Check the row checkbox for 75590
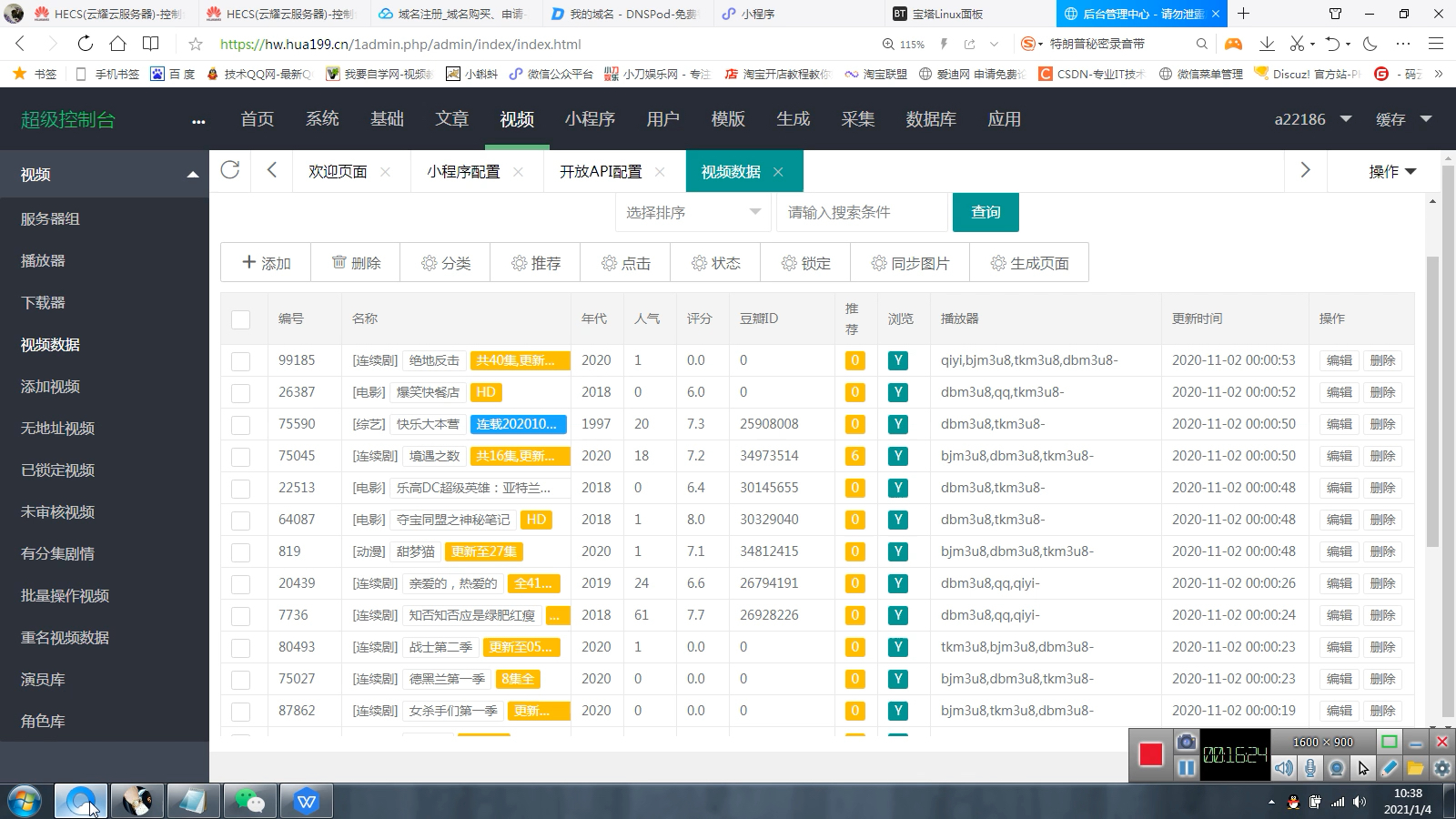The image size is (1456, 819). (240, 425)
